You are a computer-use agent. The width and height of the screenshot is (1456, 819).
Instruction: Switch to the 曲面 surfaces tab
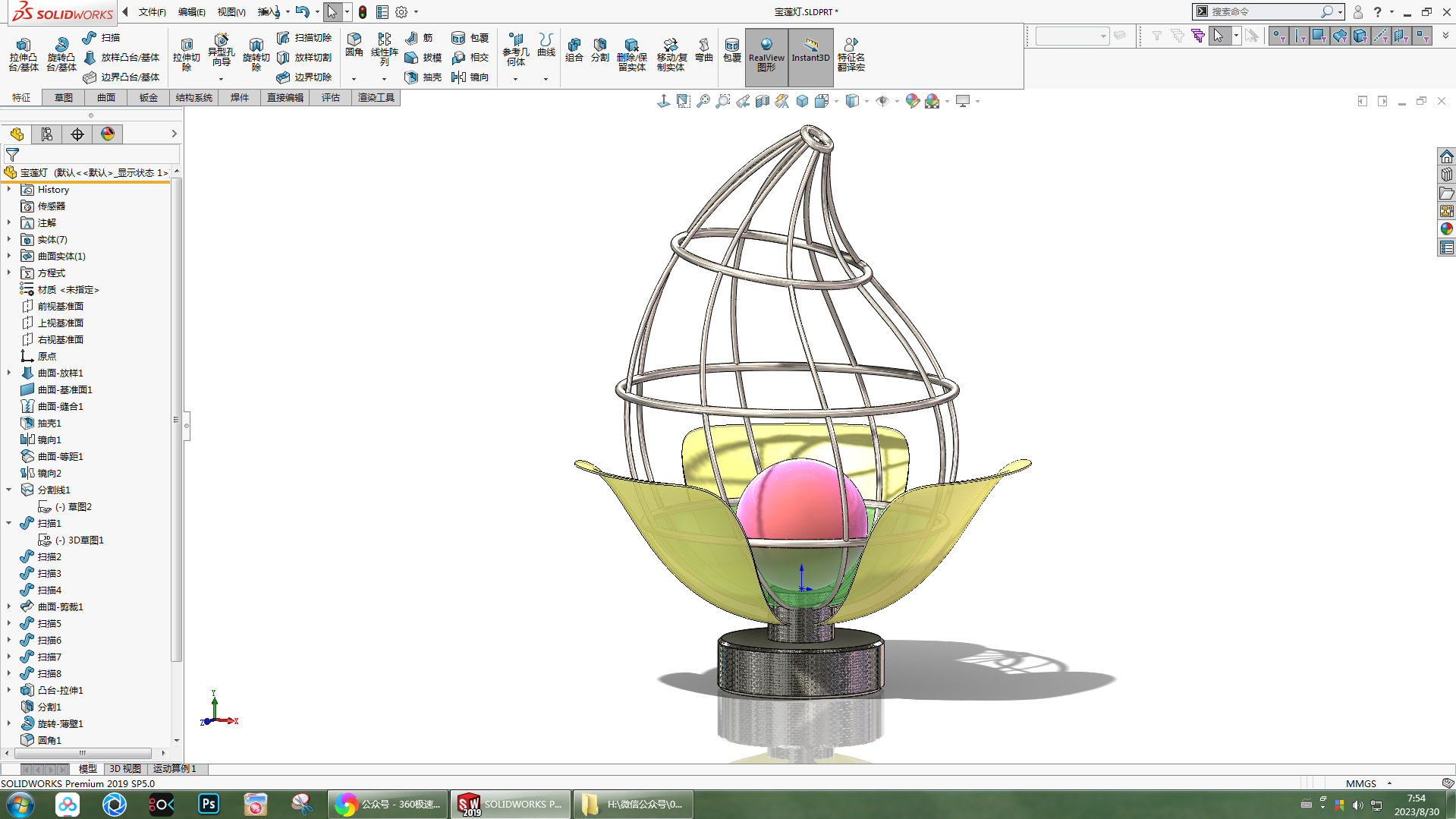coord(106,98)
